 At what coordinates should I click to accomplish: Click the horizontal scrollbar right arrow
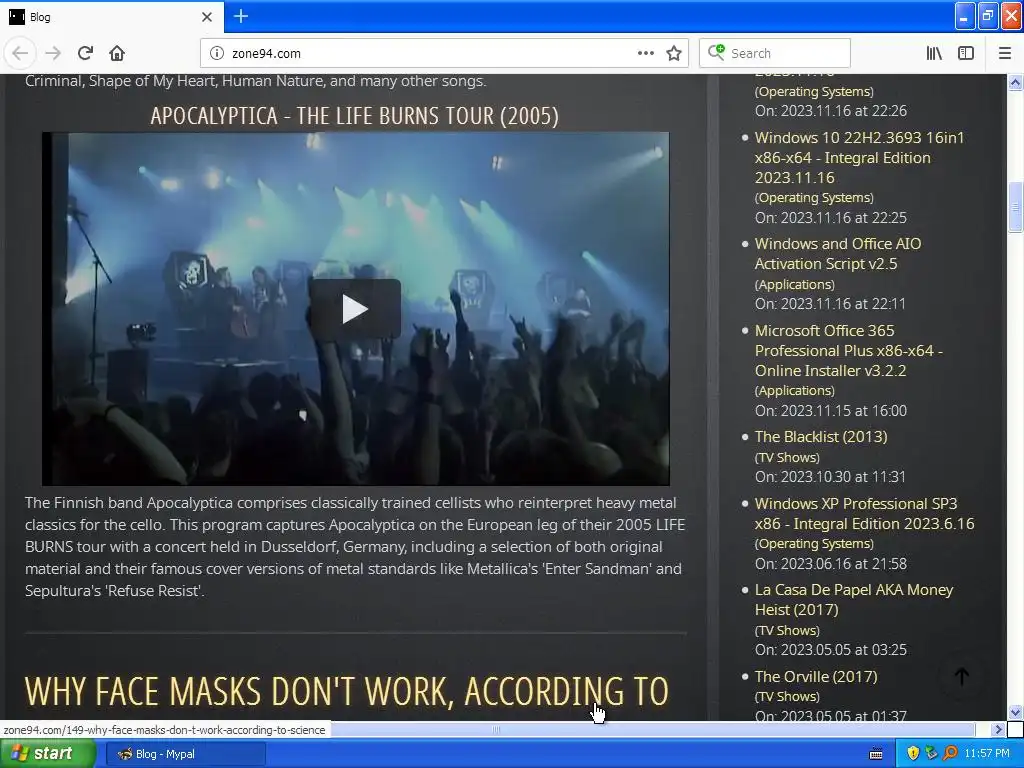pos(999,729)
